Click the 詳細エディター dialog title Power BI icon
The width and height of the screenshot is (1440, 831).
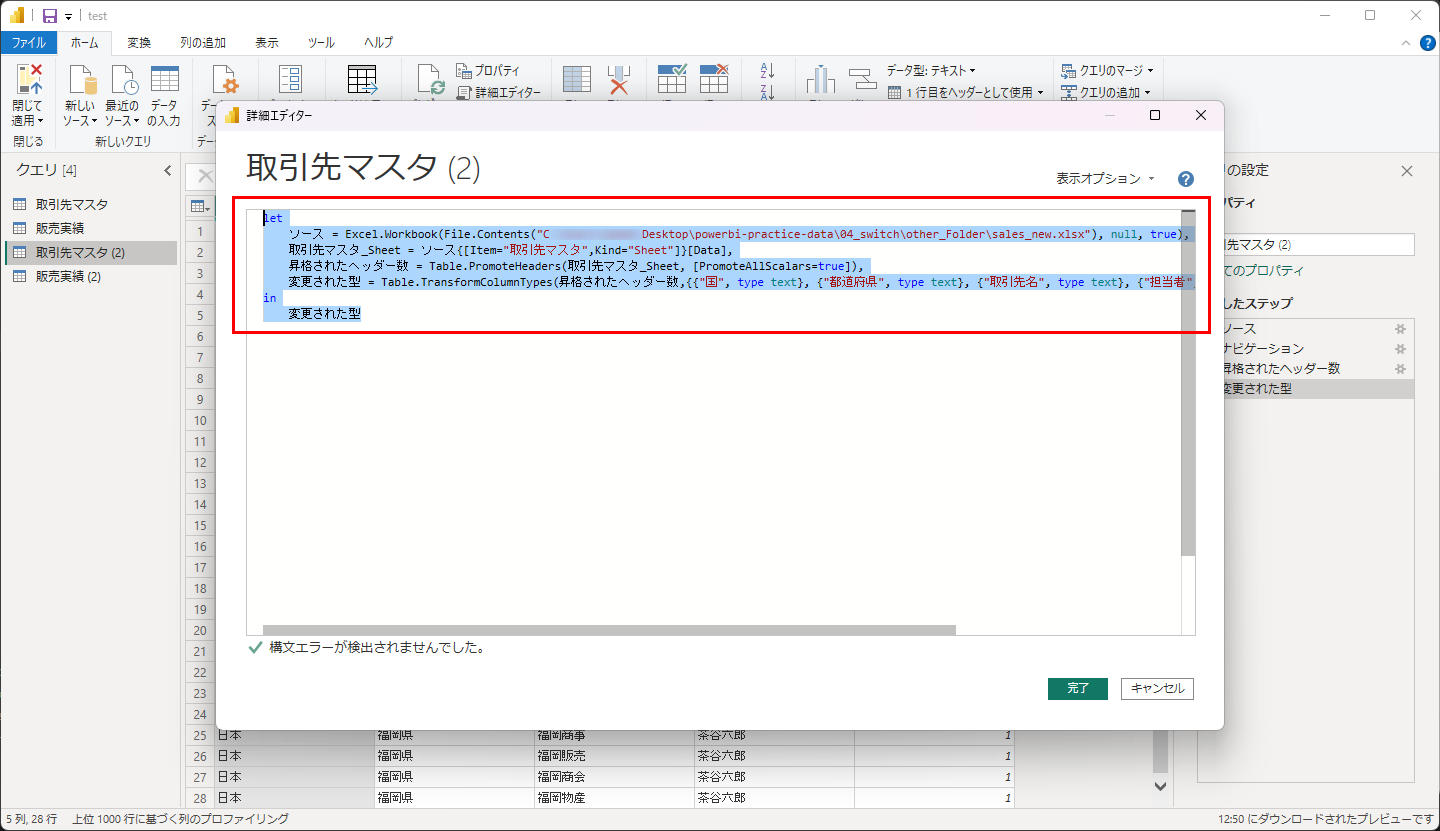[x=234, y=116]
